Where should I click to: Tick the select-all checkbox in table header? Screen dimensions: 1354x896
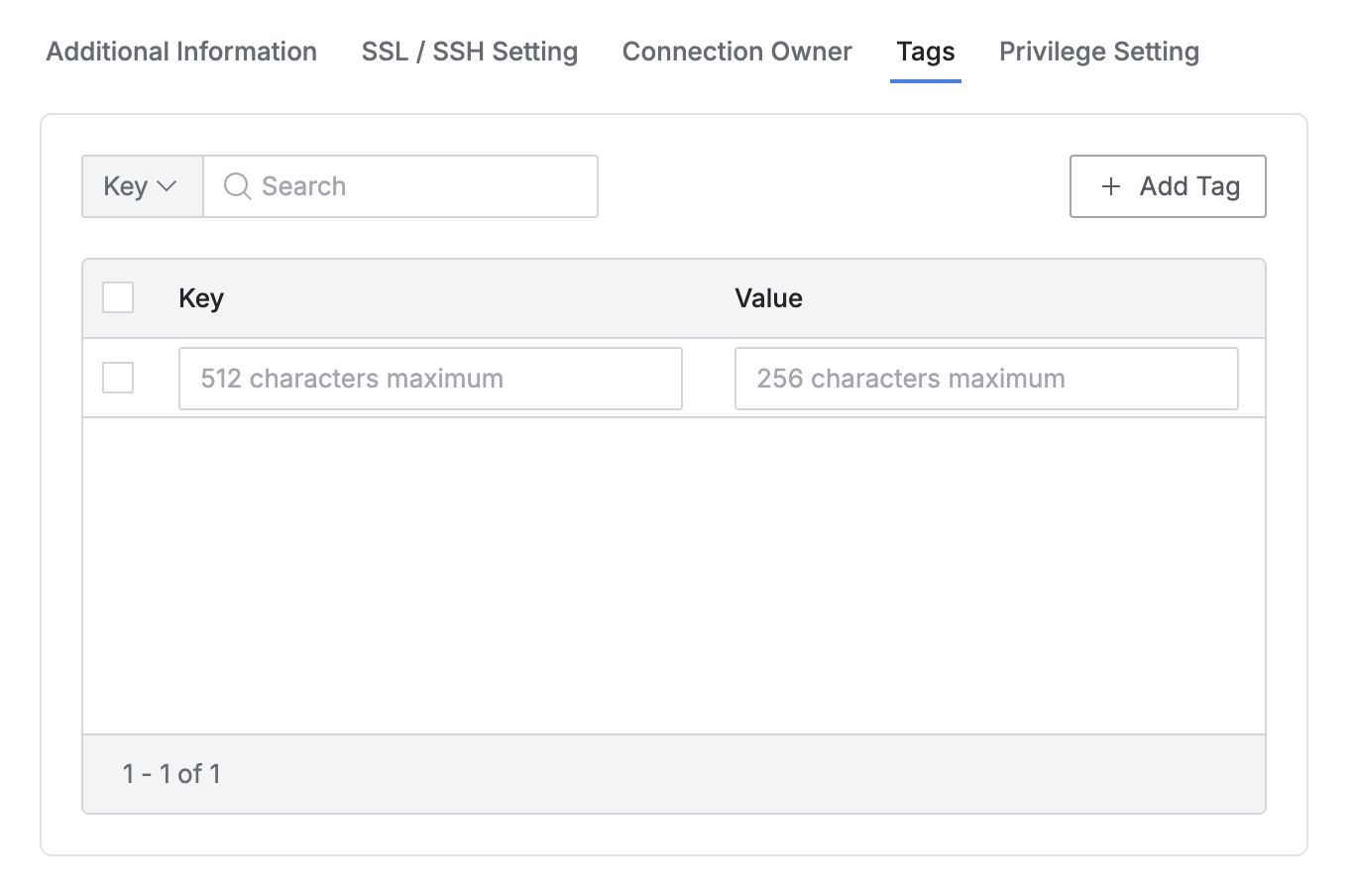118,297
